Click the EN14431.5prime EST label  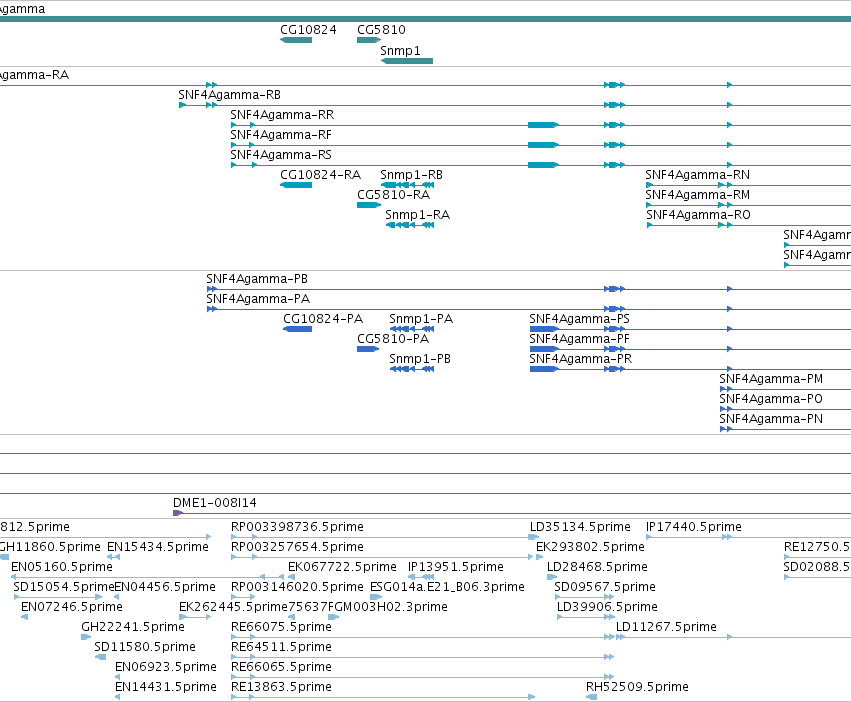tap(166, 687)
